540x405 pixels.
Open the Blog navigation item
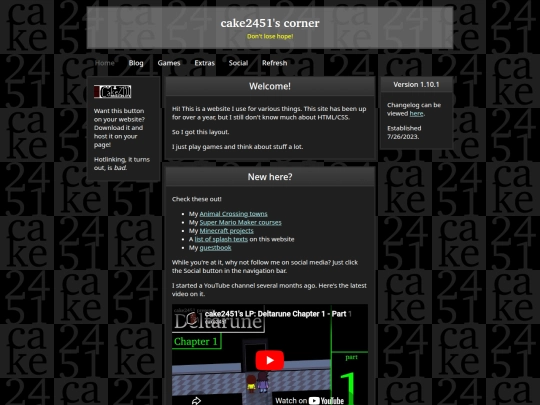coord(136,63)
